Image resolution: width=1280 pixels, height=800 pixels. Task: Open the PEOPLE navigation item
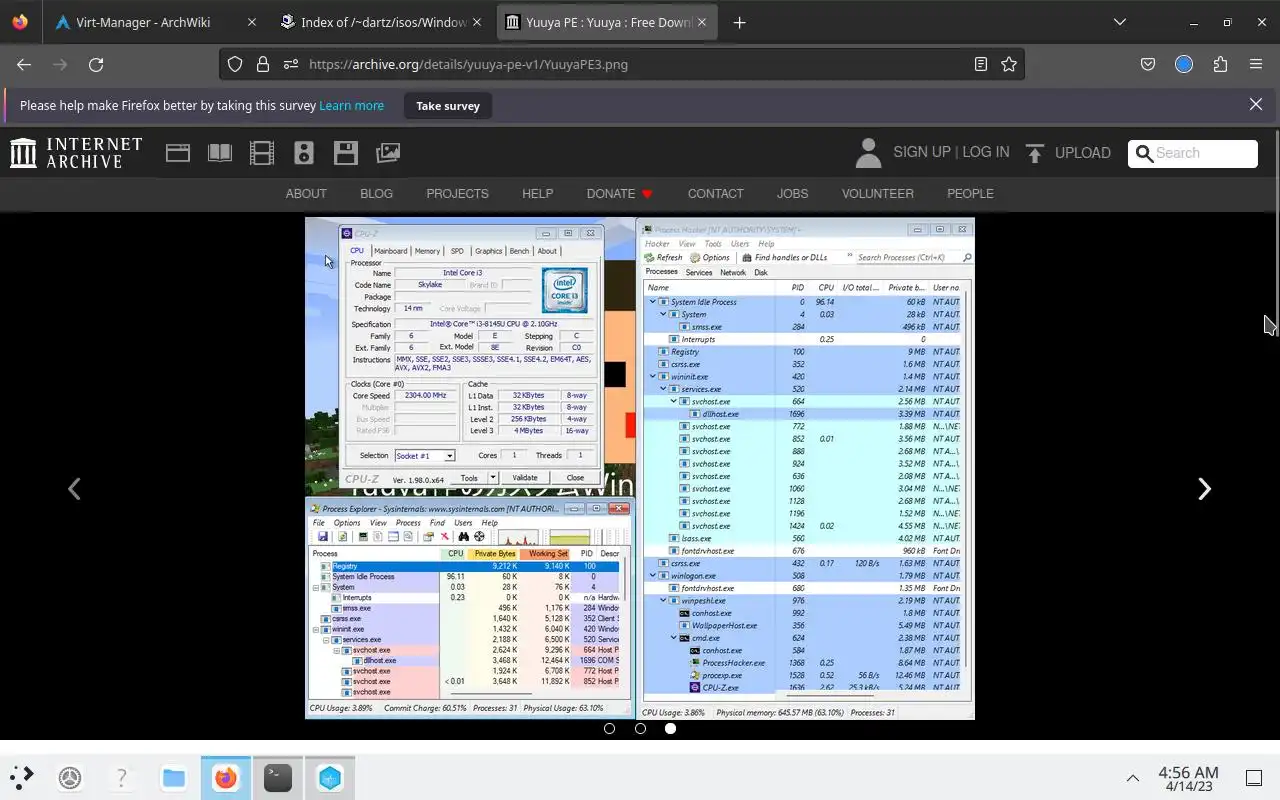970,193
